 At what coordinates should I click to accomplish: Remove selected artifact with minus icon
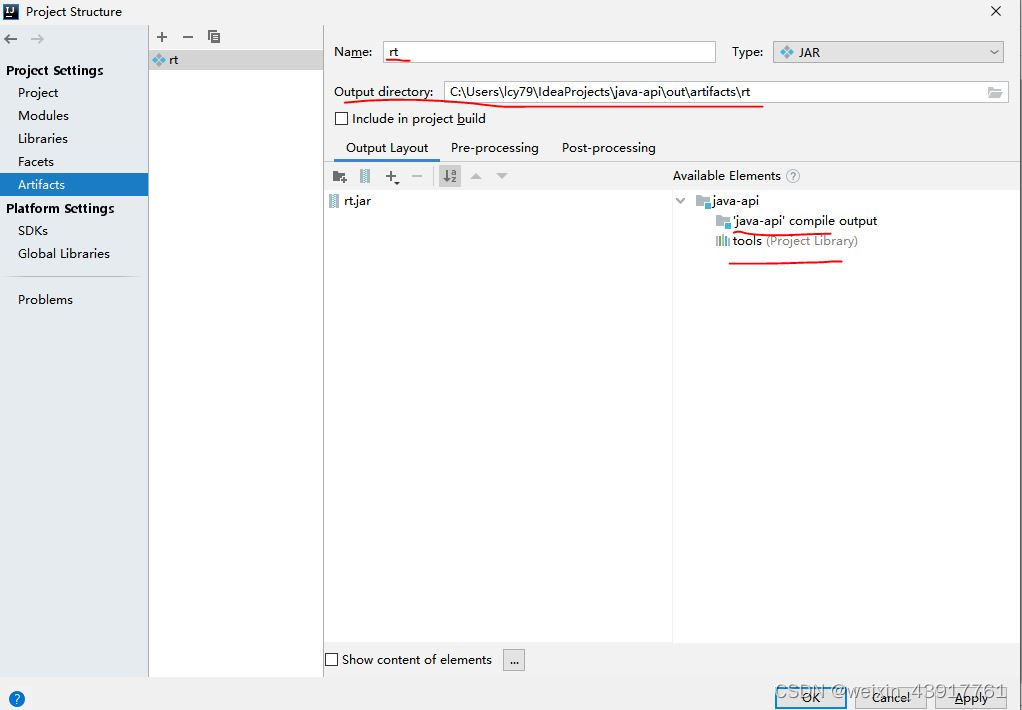tap(188, 37)
